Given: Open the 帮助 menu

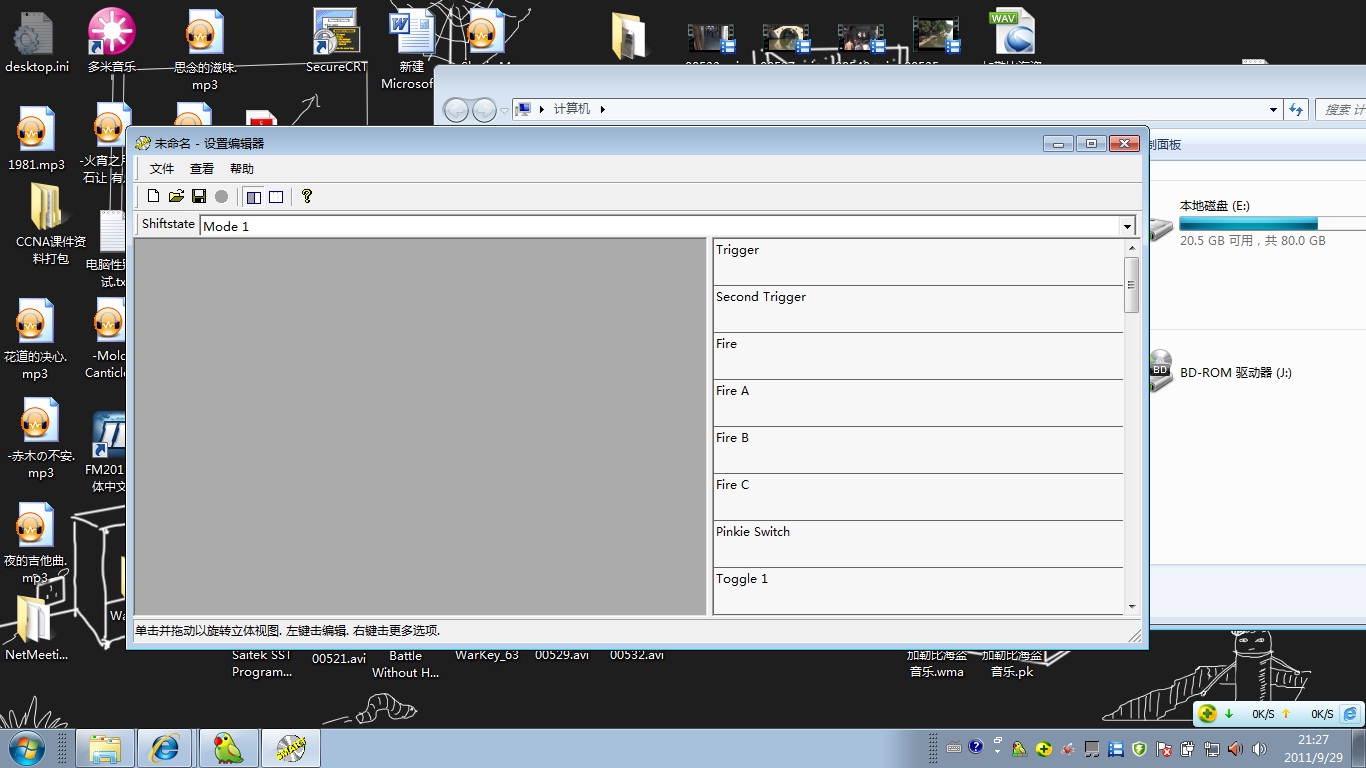Looking at the screenshot, I should pyautogui.click(x=242, y=169).
